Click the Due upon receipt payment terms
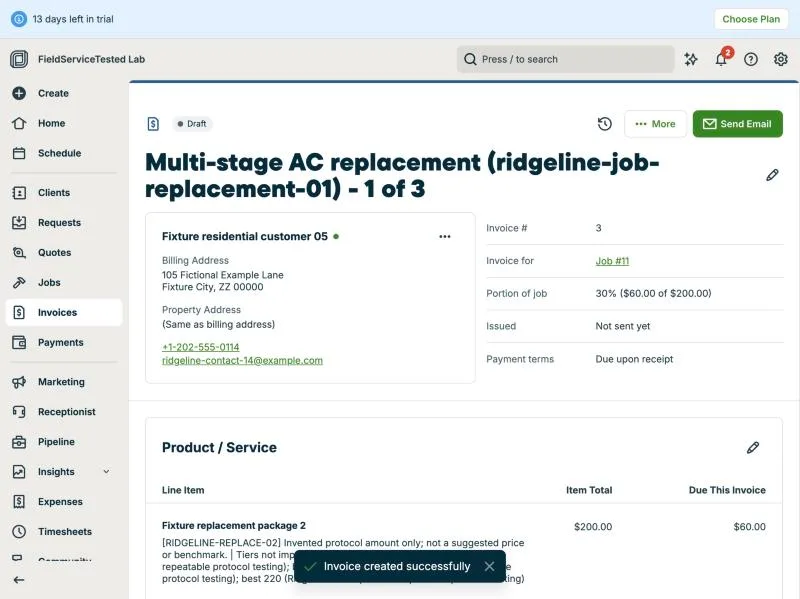This screenshot has width=800, height=599. pos(634,359)
